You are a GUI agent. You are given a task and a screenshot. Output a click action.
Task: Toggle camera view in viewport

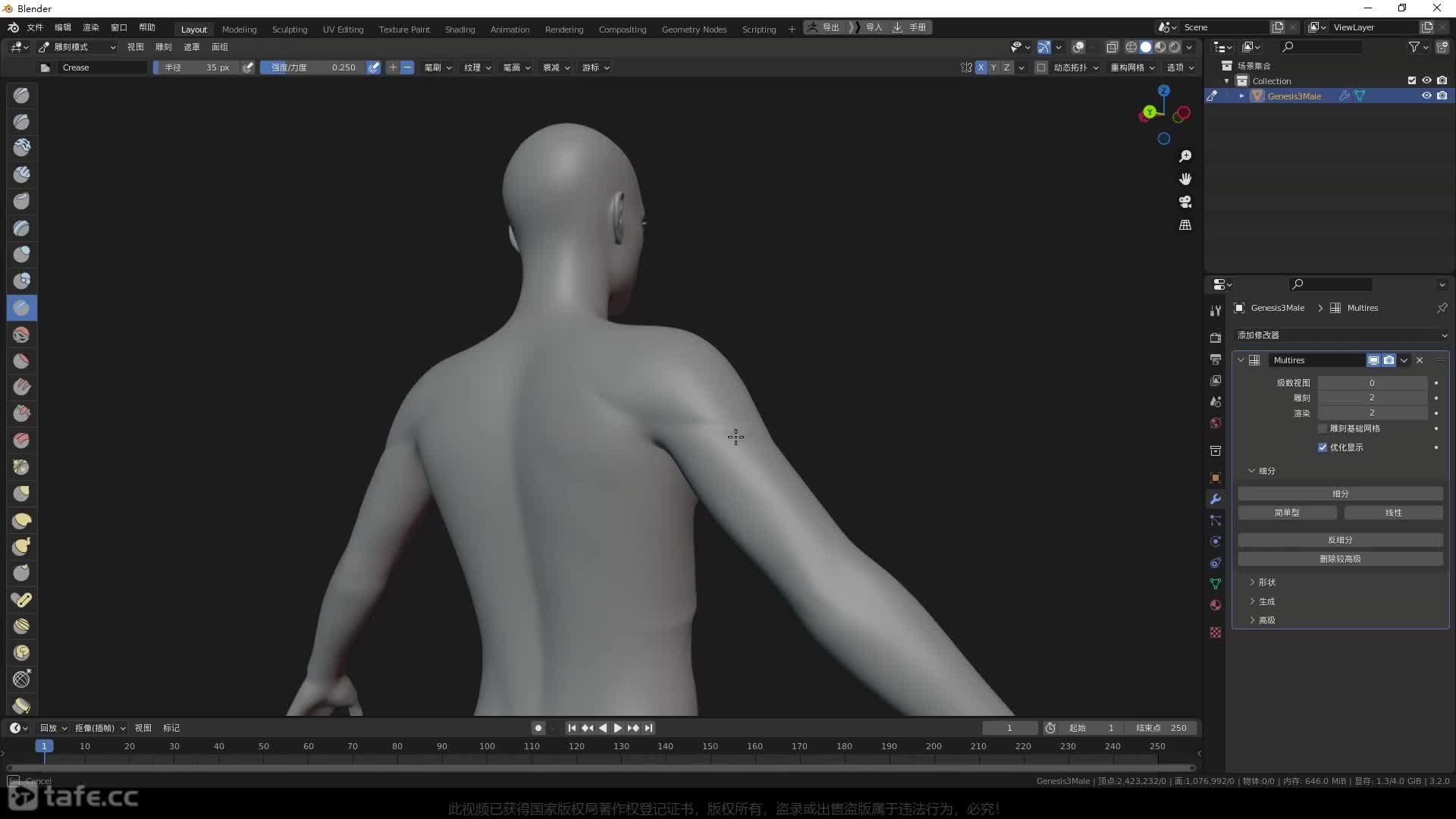[x=1185, y=202]
